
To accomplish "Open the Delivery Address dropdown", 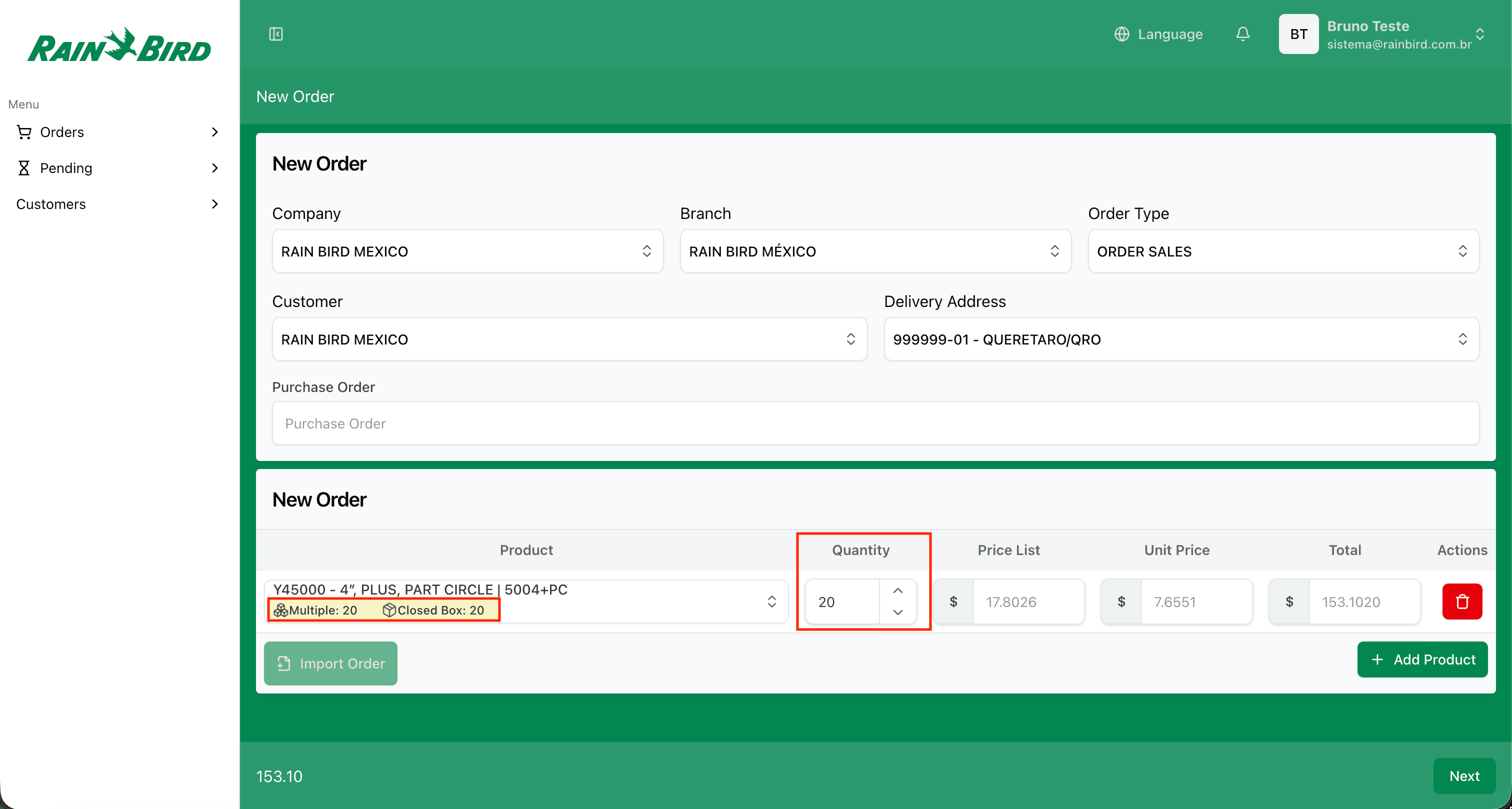I will pyautogui.click(x=1180, y=339).
